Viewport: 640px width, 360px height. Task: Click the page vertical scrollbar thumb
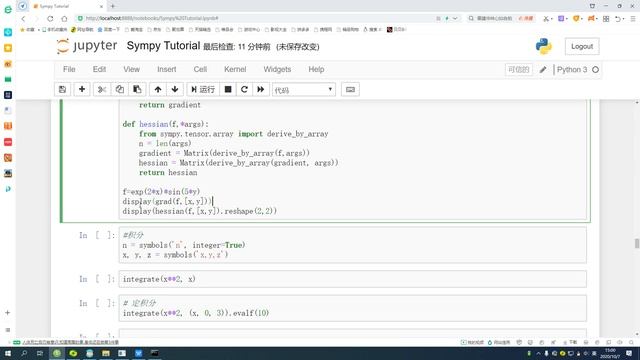click(637, 243)
